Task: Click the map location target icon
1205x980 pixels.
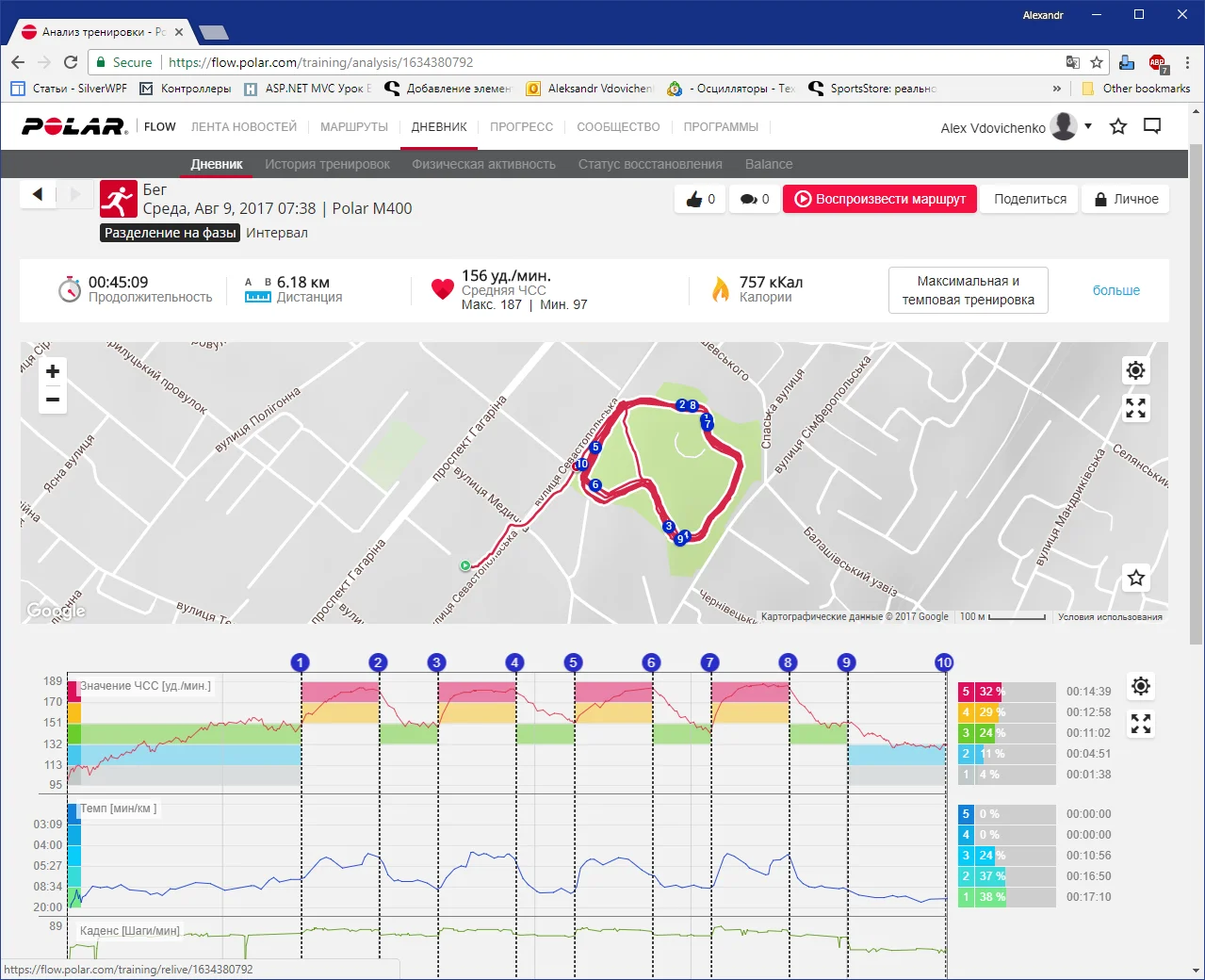Action: (1135, 370)
